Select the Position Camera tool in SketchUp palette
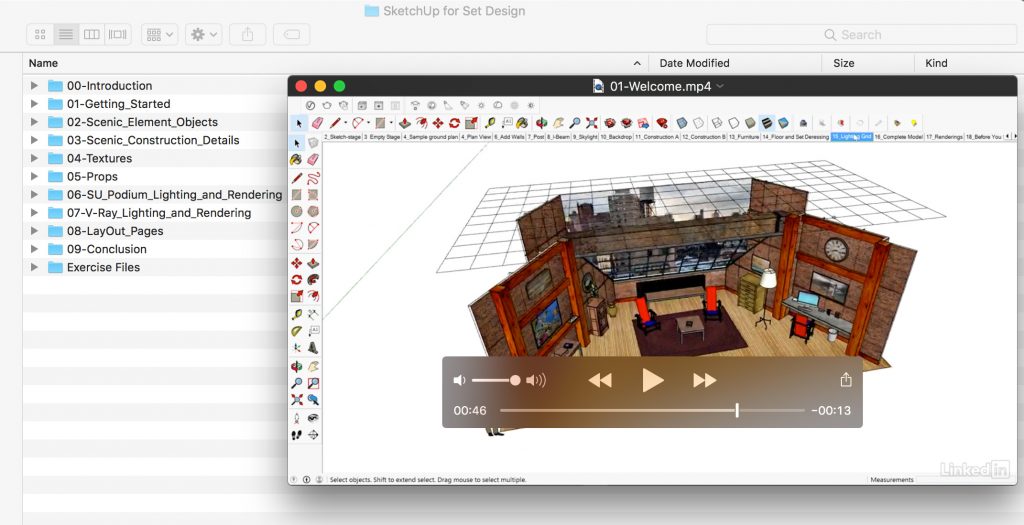Screen dimensions: 1024x525 tap(296, 418)
